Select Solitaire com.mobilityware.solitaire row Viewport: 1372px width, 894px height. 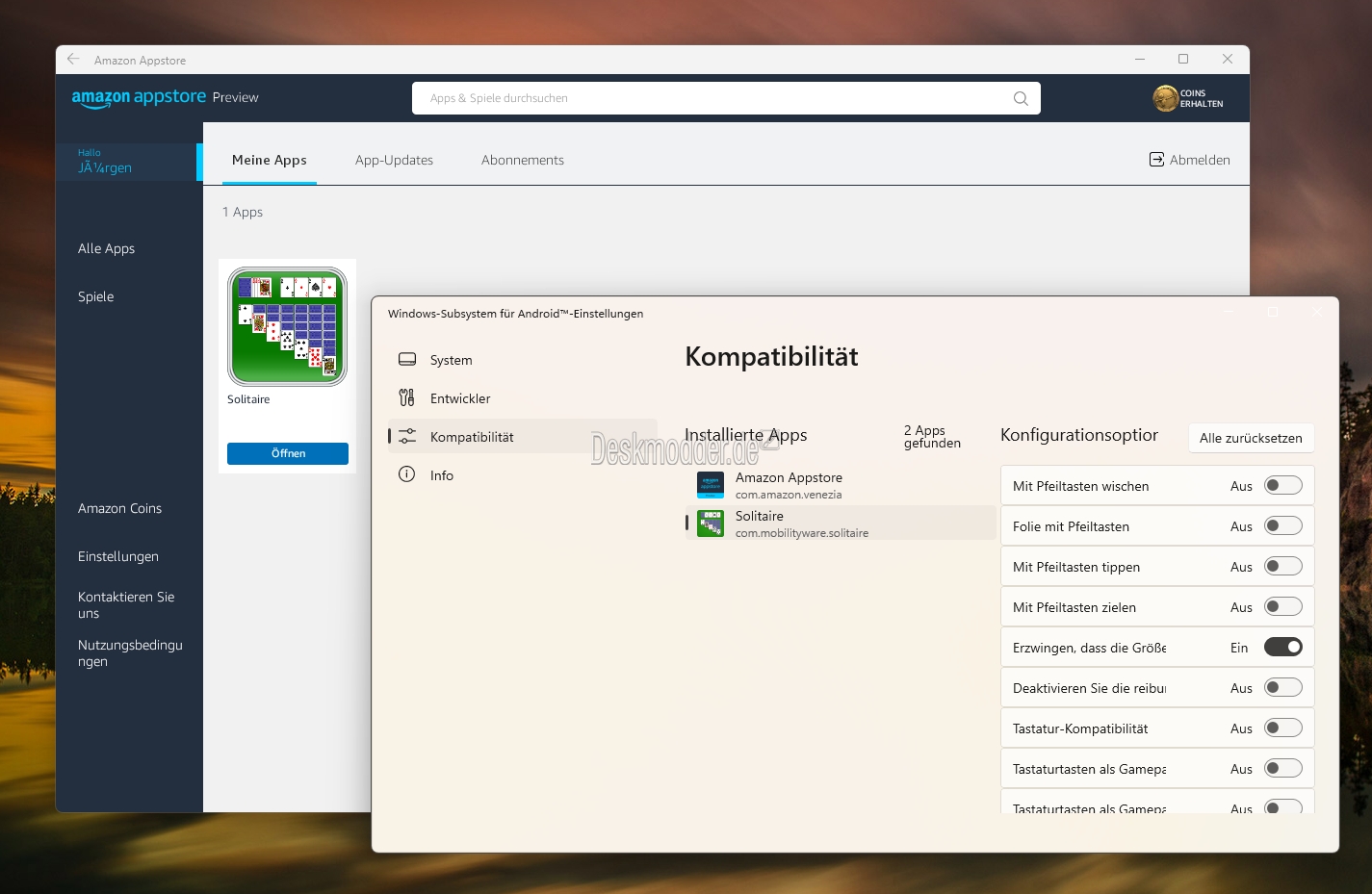tap(841, 524)
